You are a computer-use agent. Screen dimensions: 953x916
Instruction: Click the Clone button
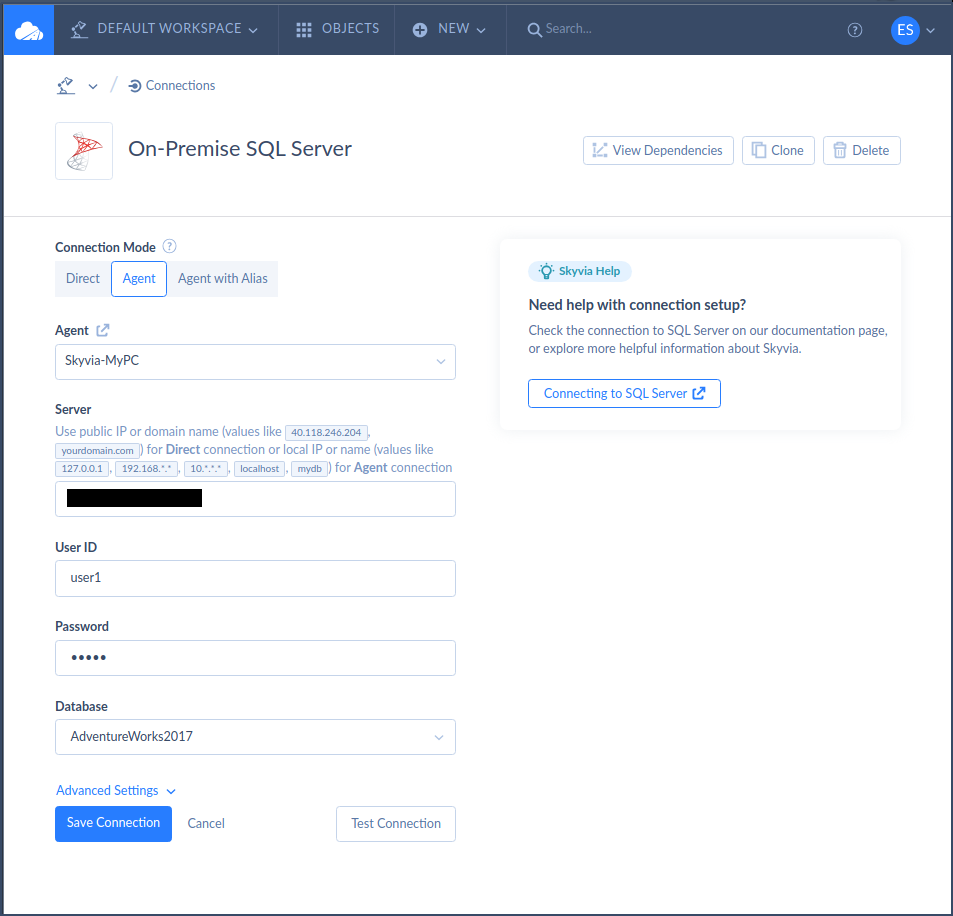[x=778, y=150]
